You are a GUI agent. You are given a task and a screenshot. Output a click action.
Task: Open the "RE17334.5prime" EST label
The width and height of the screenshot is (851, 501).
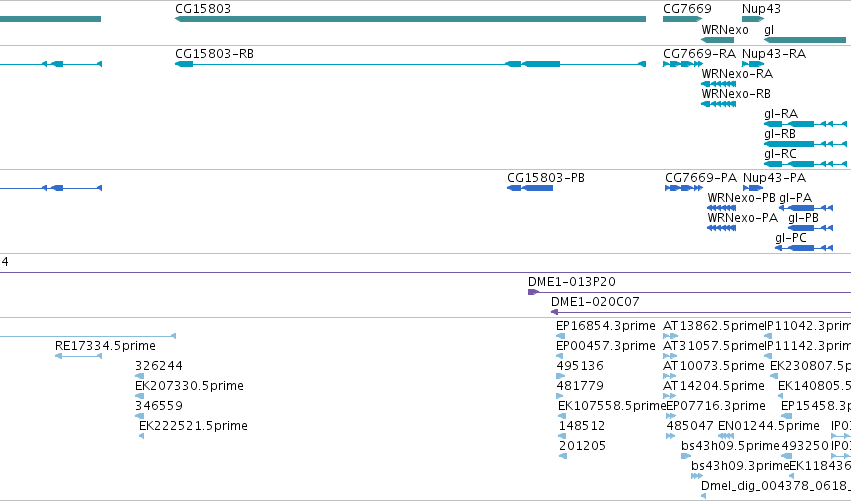[x=105, y=346]
